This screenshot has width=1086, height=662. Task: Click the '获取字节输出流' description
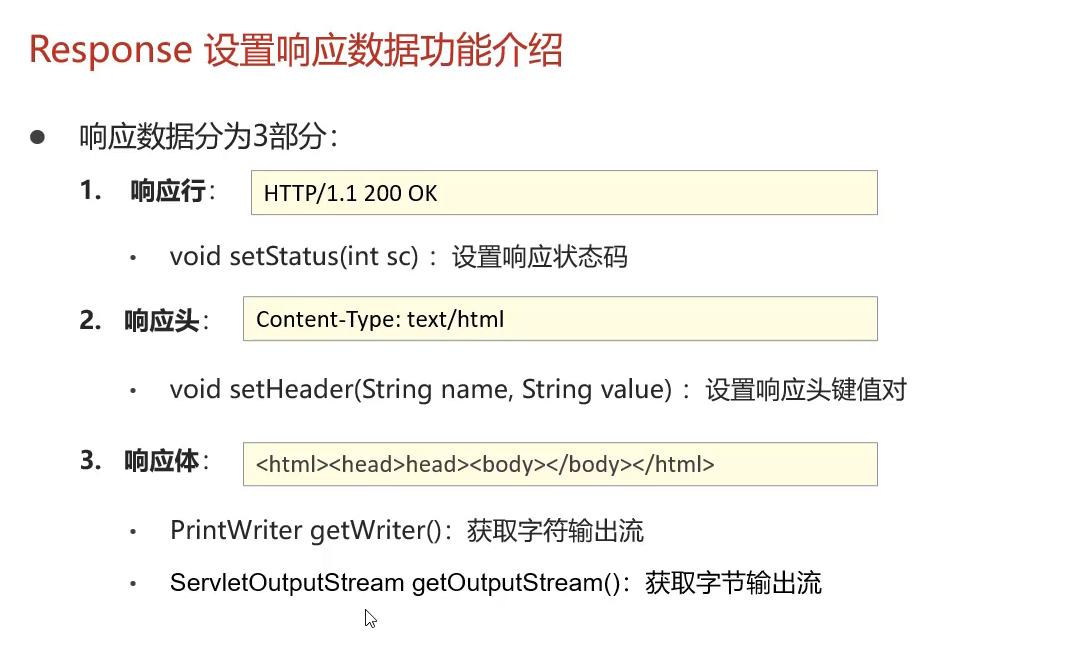coord(733,583)
